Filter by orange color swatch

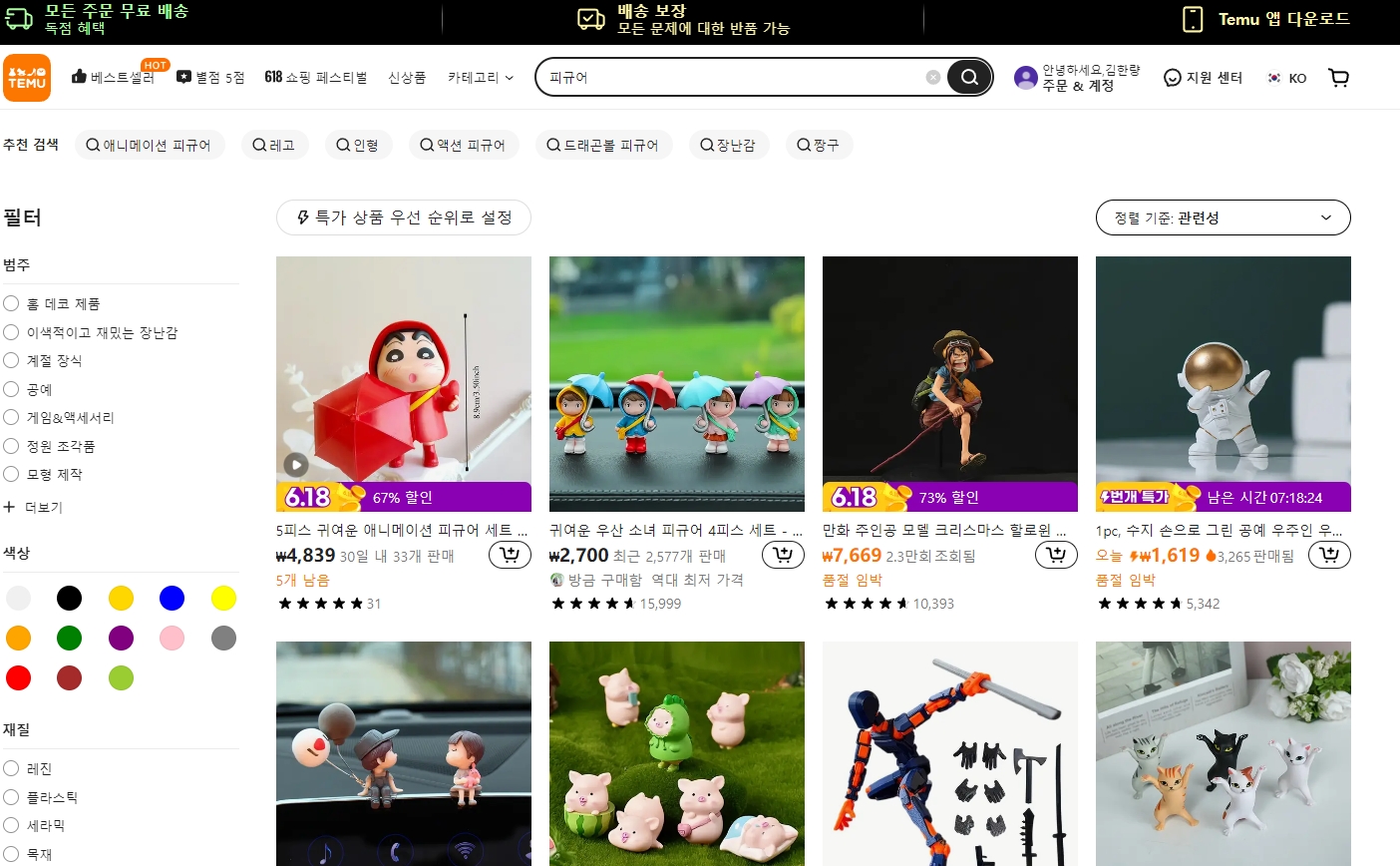coord(18,638)
